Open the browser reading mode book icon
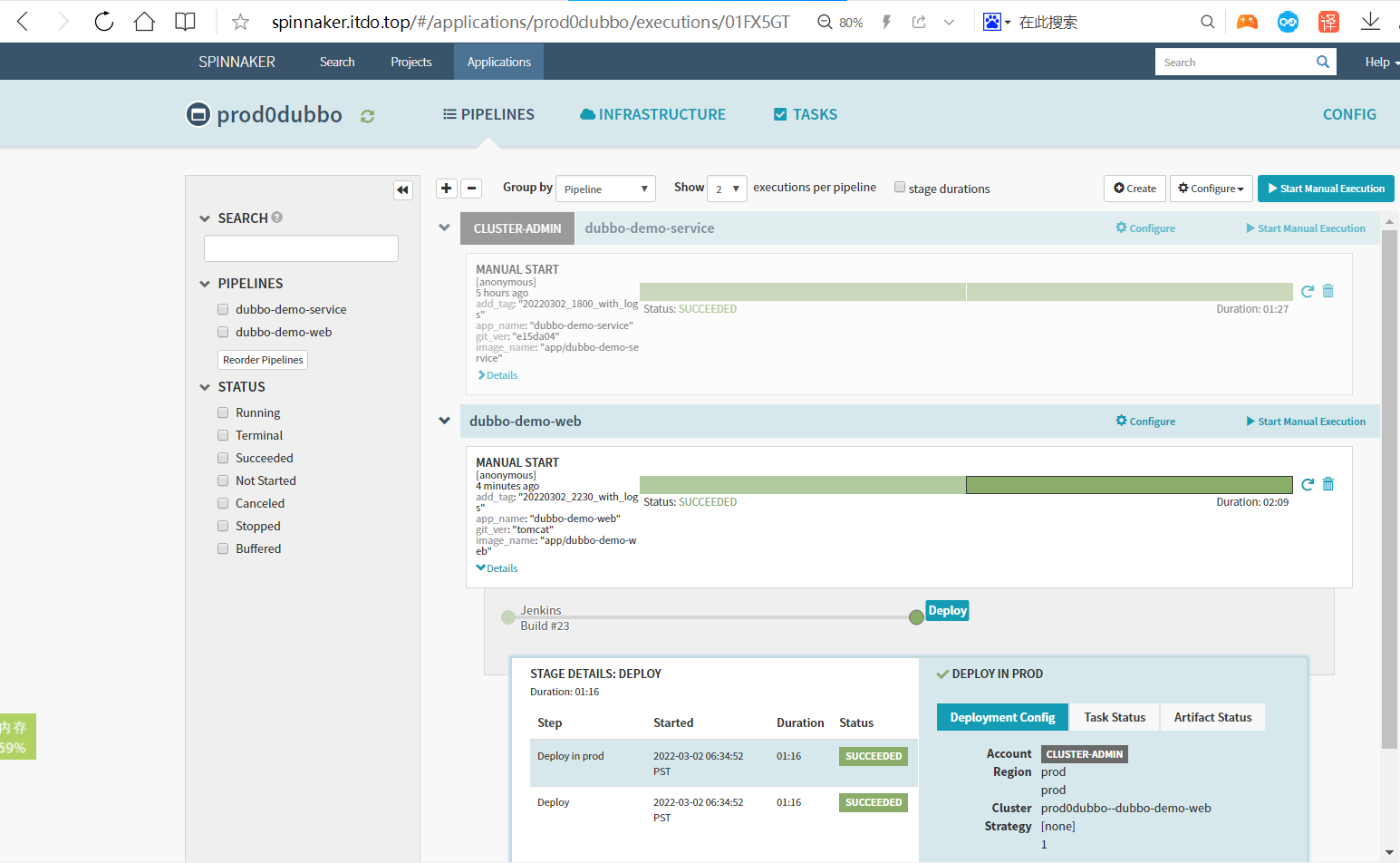1400x863 pixels. tap(185, 22)
